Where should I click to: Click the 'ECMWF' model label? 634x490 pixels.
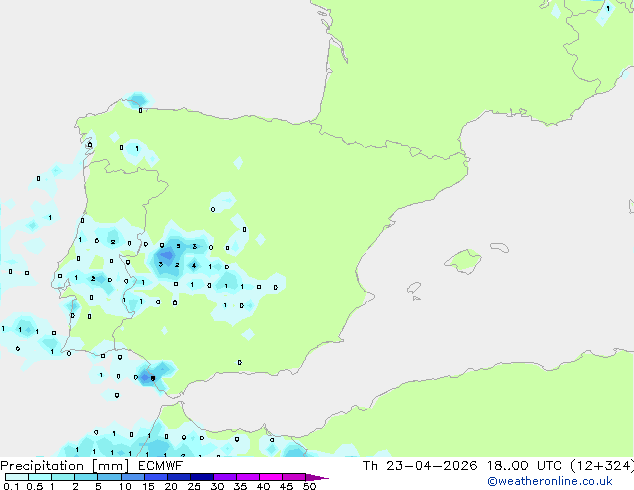tap(161, 466)
